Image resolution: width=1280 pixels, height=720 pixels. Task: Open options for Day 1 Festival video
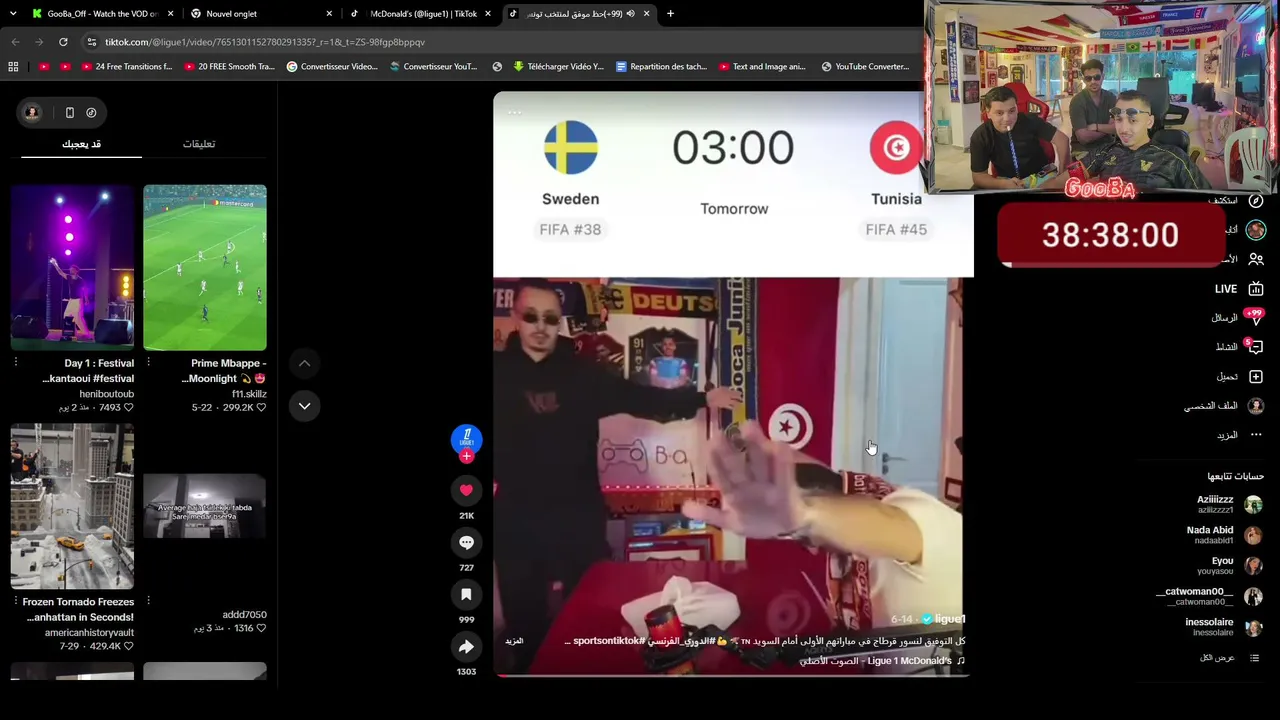15,363
